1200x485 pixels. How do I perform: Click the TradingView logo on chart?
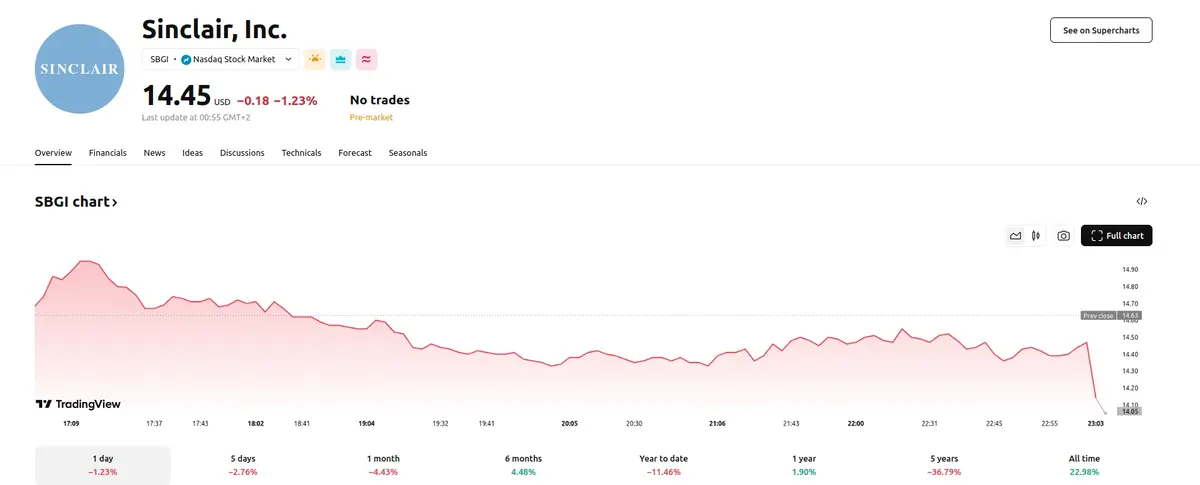pos(78,404)
